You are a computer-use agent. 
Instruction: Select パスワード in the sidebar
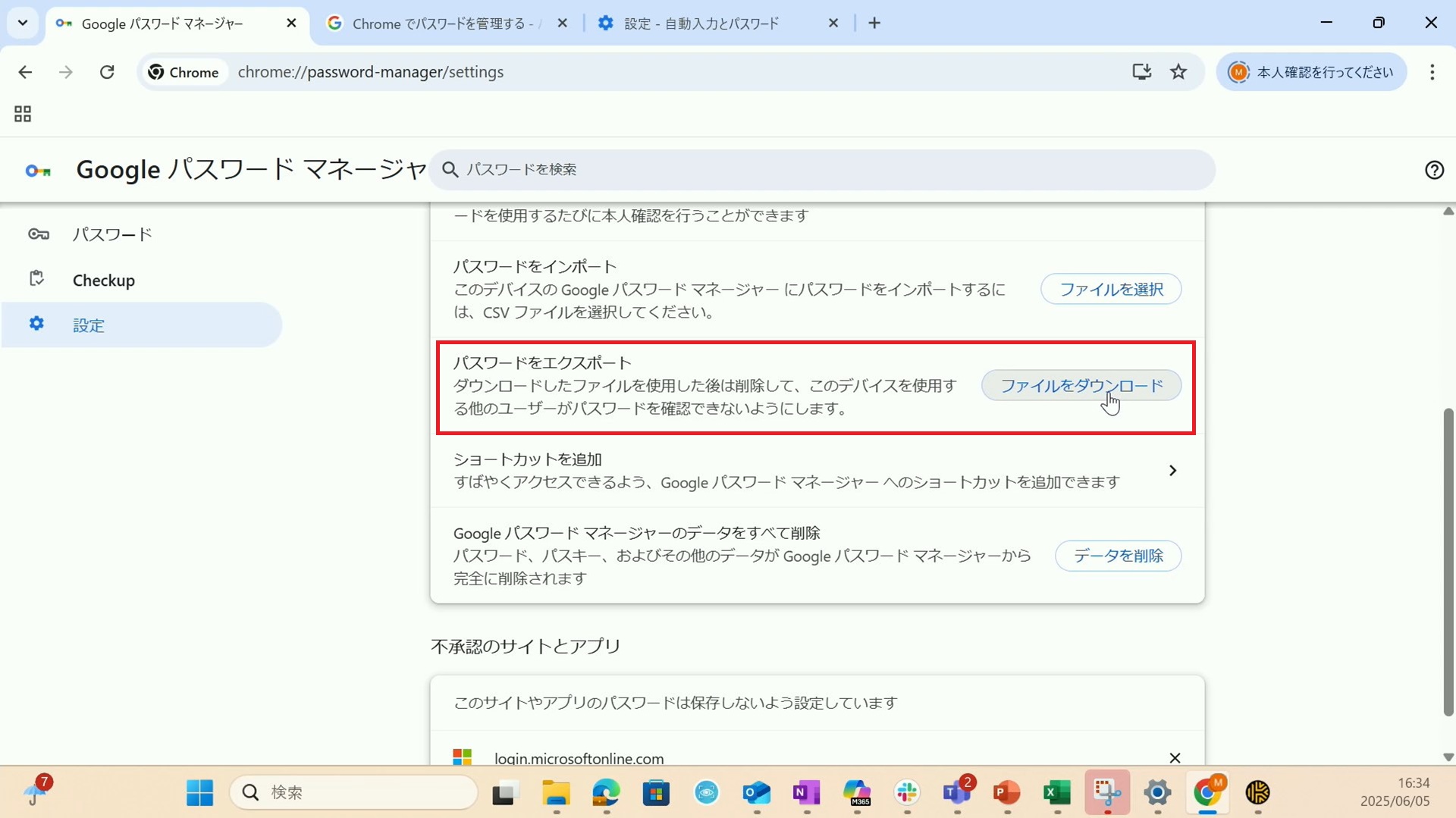pyautogui.click(x=112, y=234)
